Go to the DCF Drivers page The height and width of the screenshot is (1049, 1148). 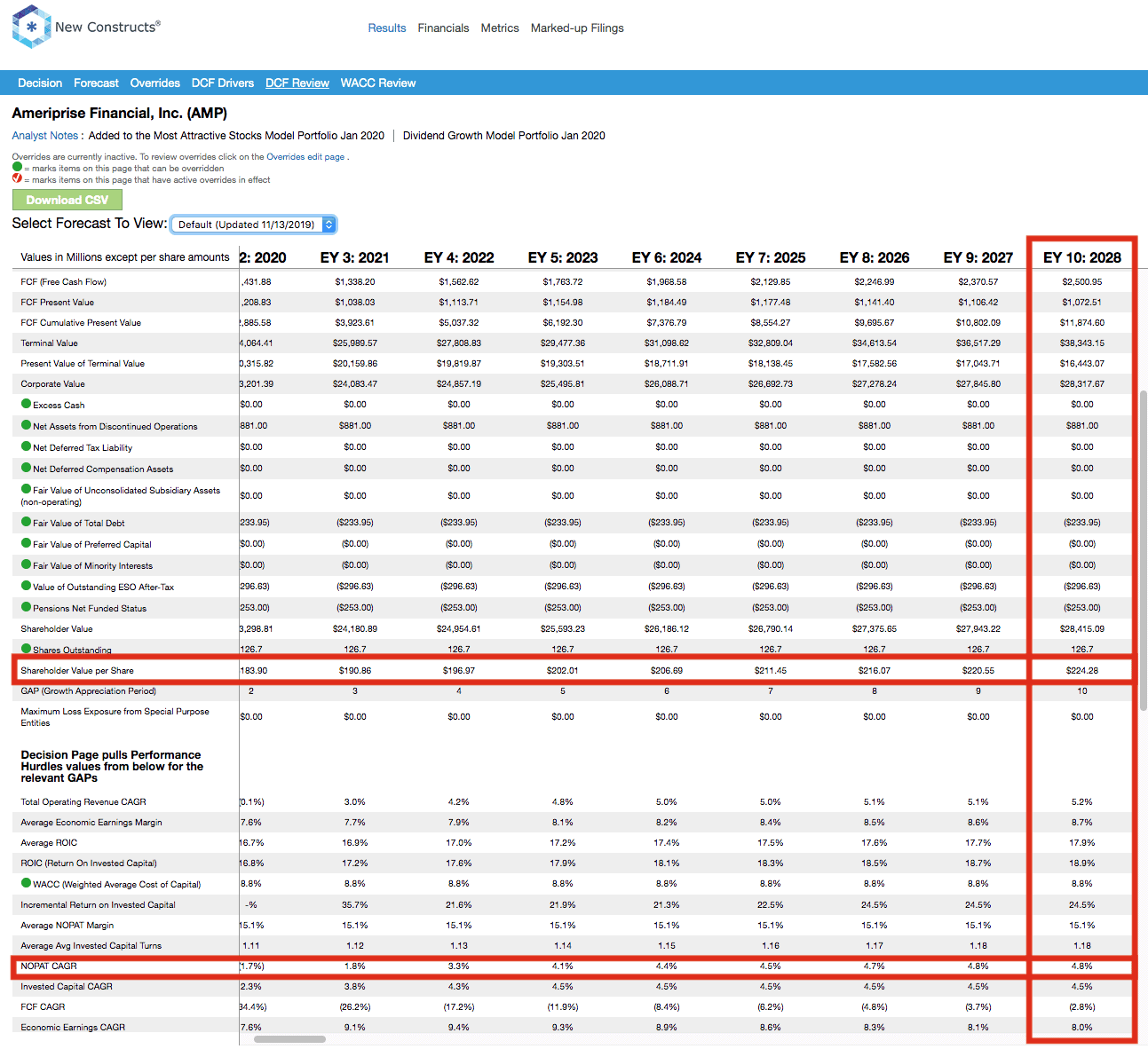click(223, 83)
